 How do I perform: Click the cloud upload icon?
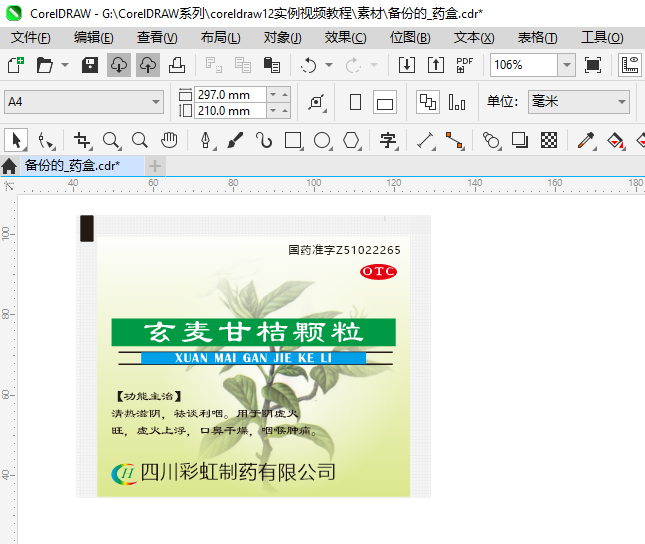pos(148,65)
